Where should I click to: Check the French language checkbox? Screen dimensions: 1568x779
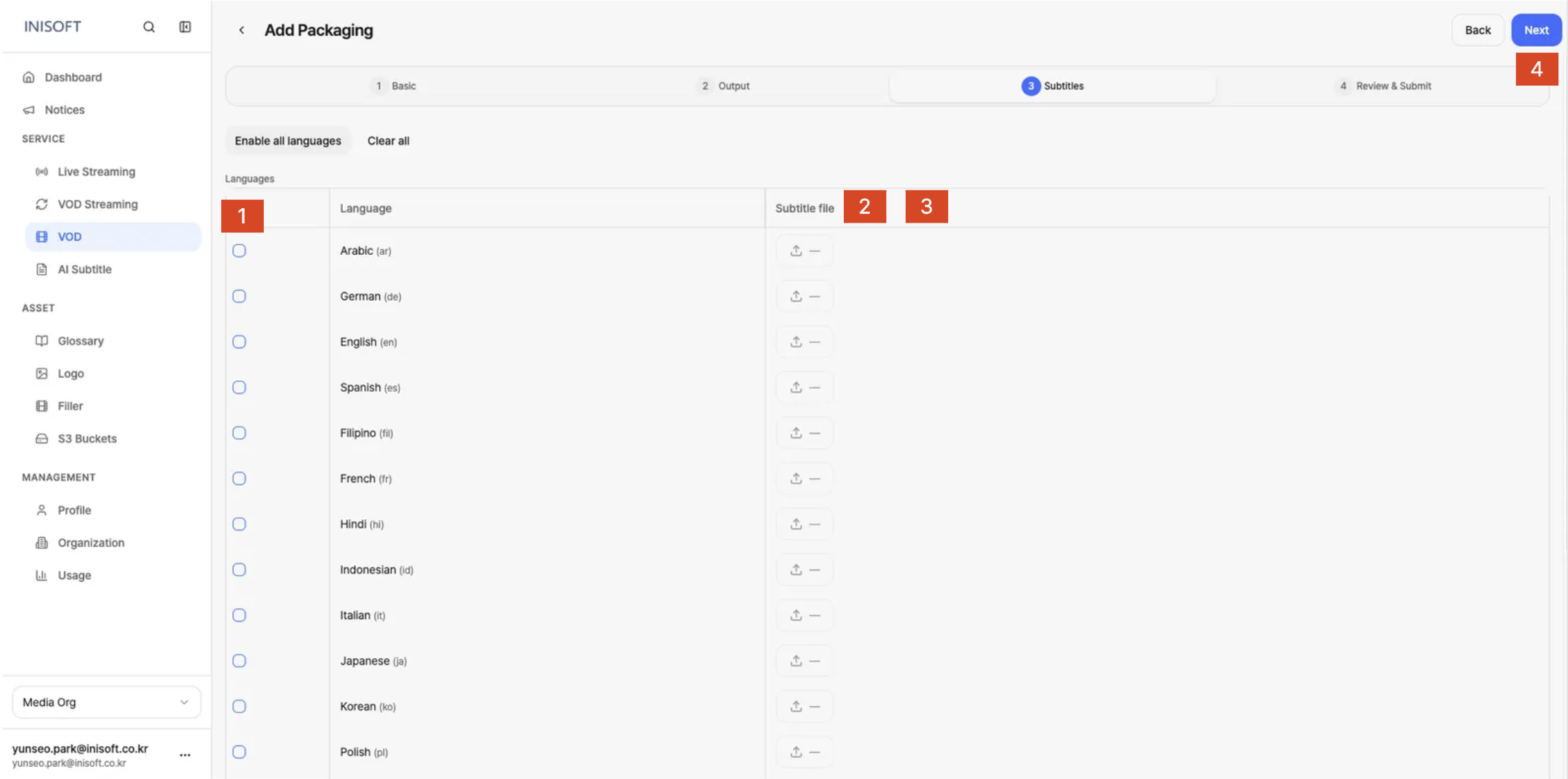239,478
